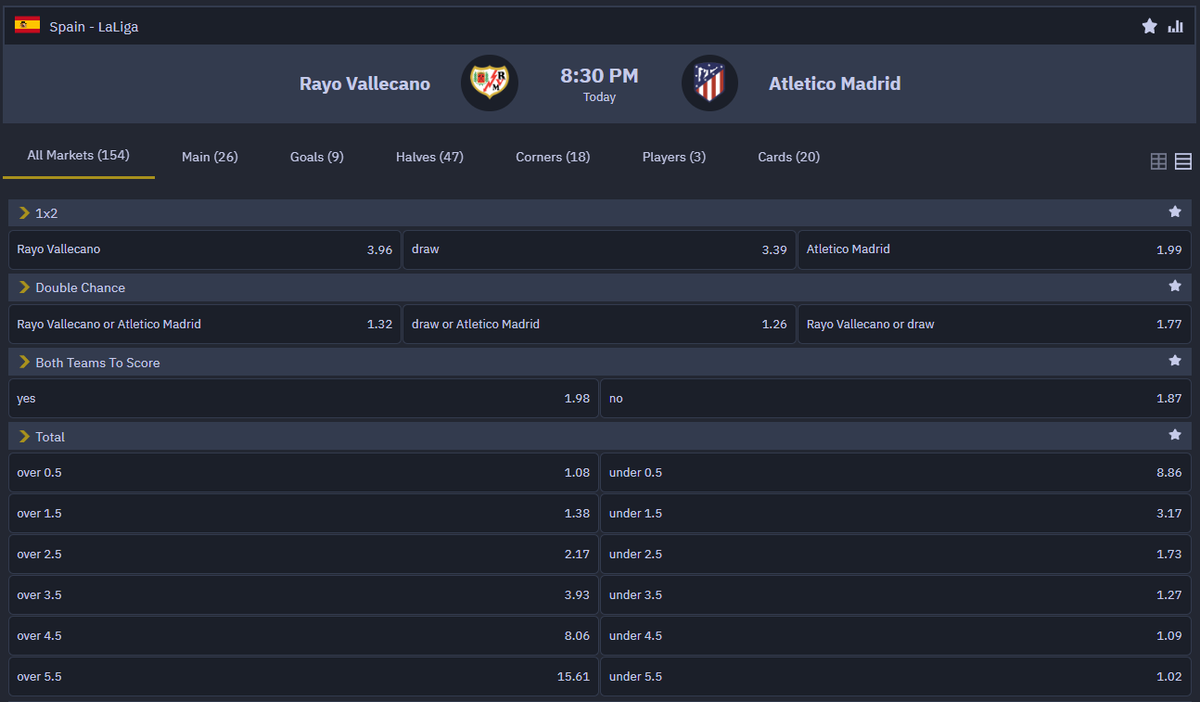This screenshot has height=702, width=1200.
Task: Pick Rayo Vallecano or draw 1.77
Action: tap(994, 324)
